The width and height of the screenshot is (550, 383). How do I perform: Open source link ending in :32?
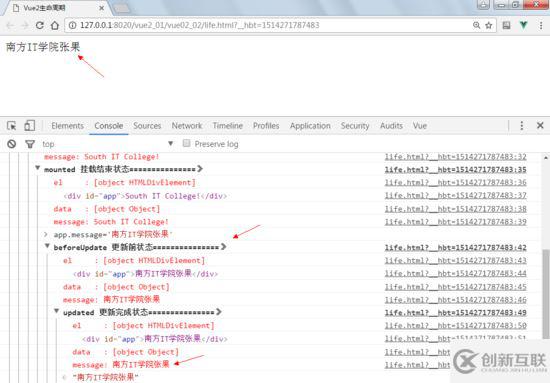(456, 157)
